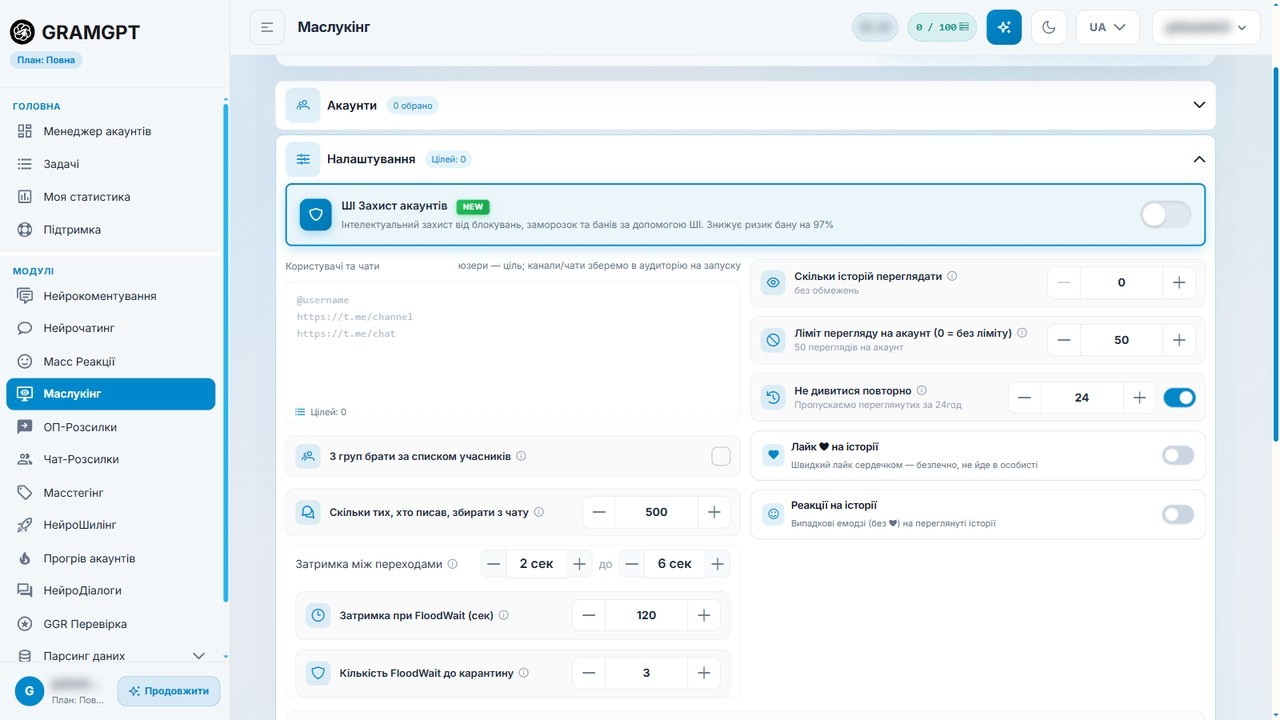Click the AI sparkle button in header
This screenshot has width=1280, height=720.
1004,27
